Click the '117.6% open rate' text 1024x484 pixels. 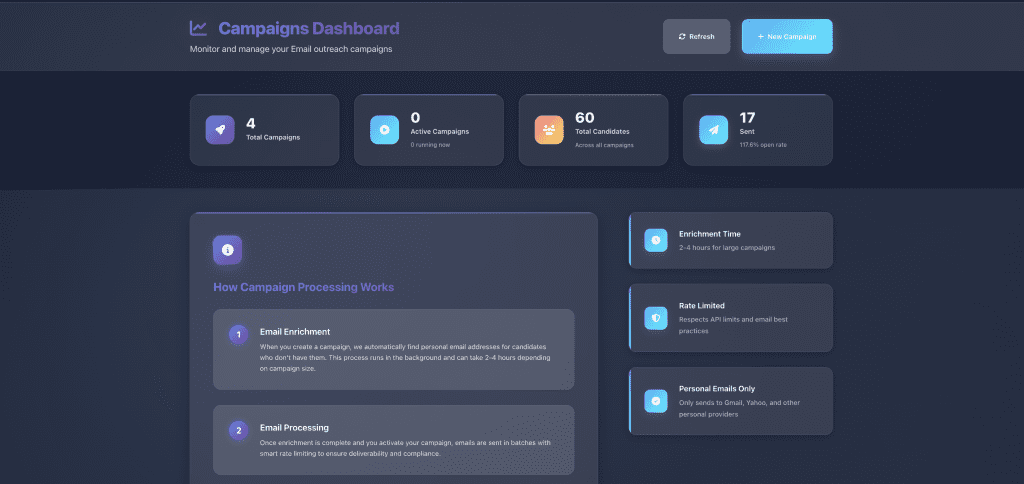coord(763,145)
